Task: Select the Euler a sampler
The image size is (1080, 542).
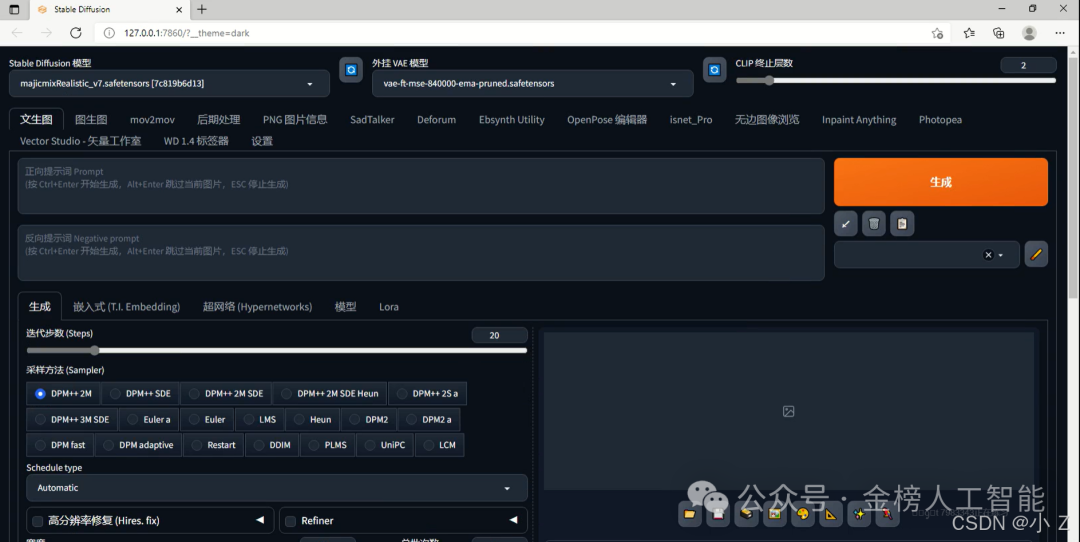Action: click(149, 419)
